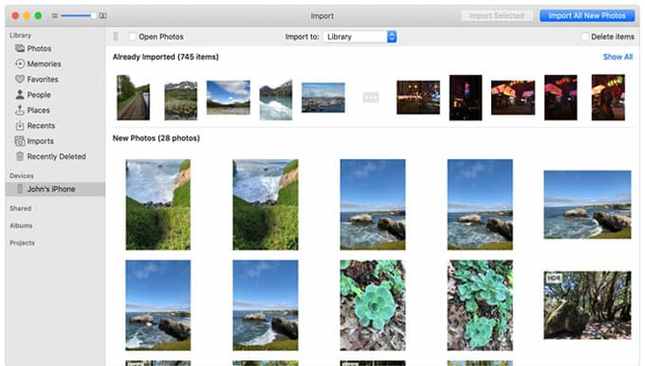Click the iPhone device icon beside John's iPhone
Viewport: 645px width, 366px height.
point(20,189)
